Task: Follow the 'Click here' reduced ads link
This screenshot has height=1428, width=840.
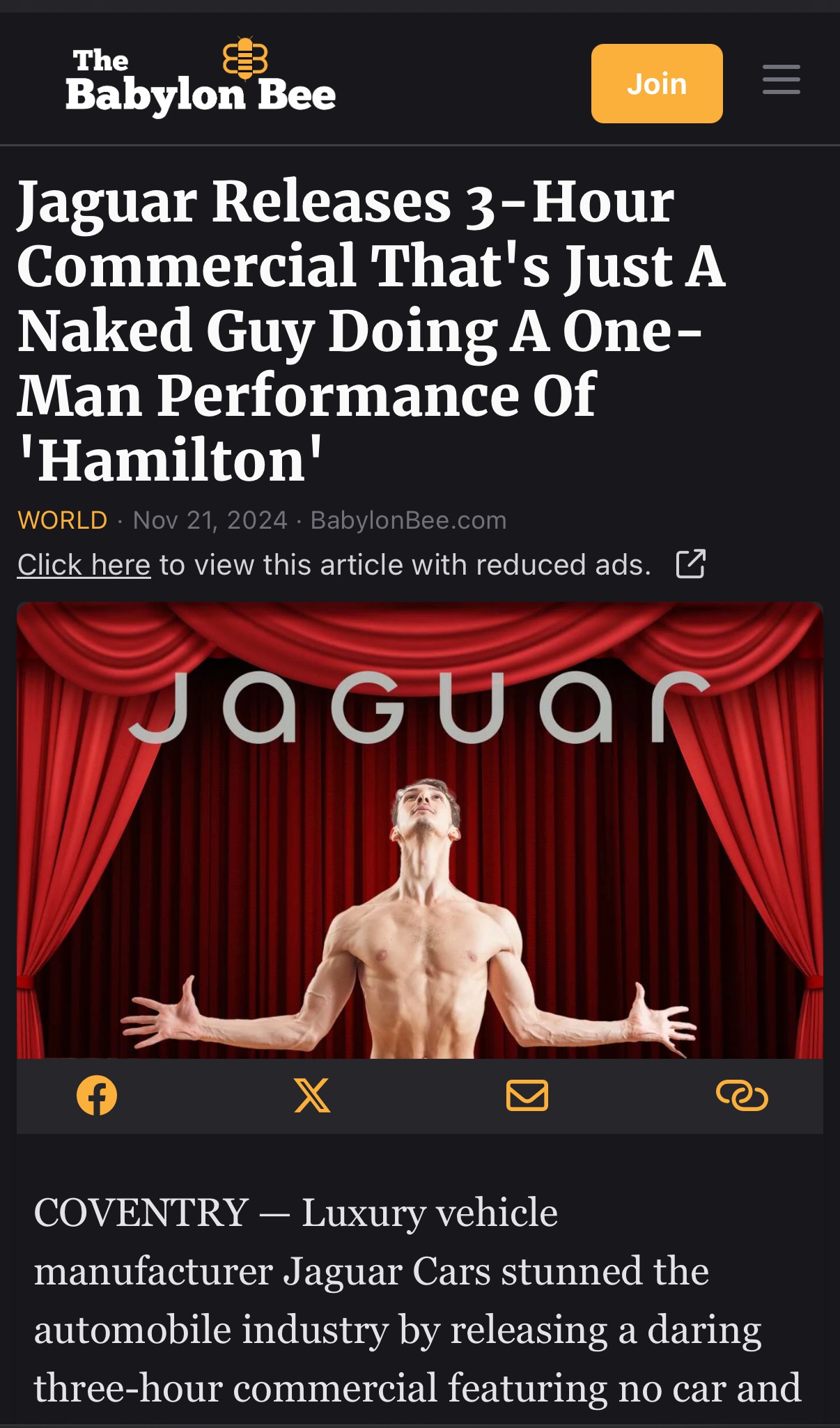Action: 84,565
